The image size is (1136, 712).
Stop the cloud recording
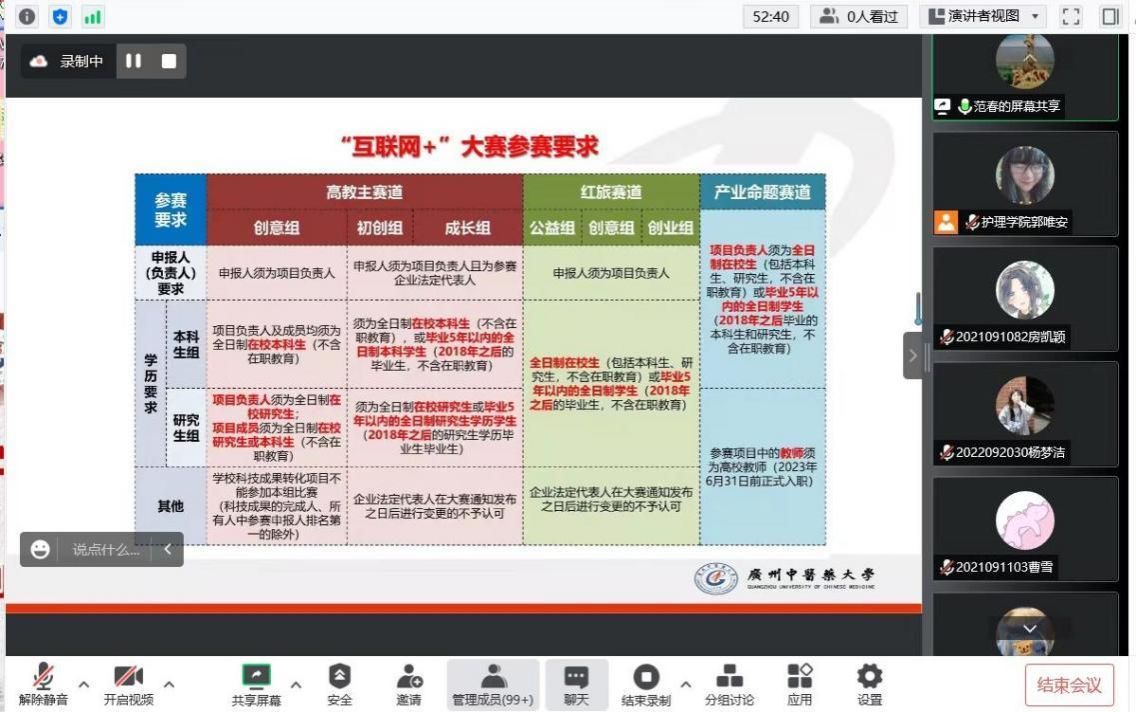(x=169, y=62)
